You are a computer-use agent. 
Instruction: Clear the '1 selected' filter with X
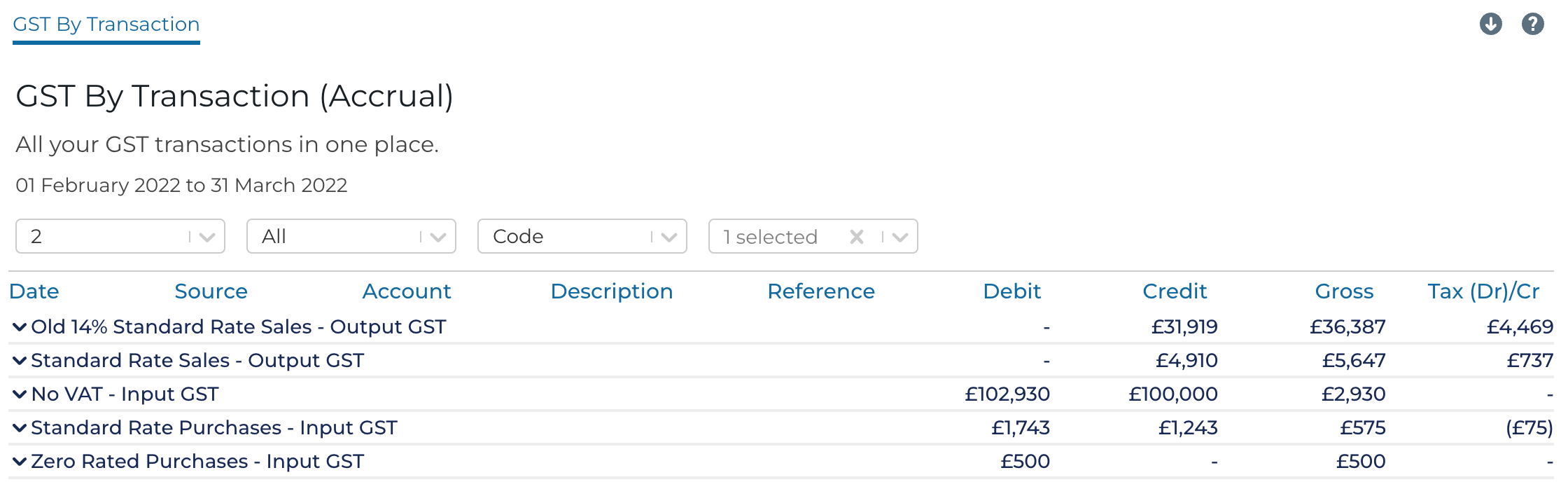[856, 237]
